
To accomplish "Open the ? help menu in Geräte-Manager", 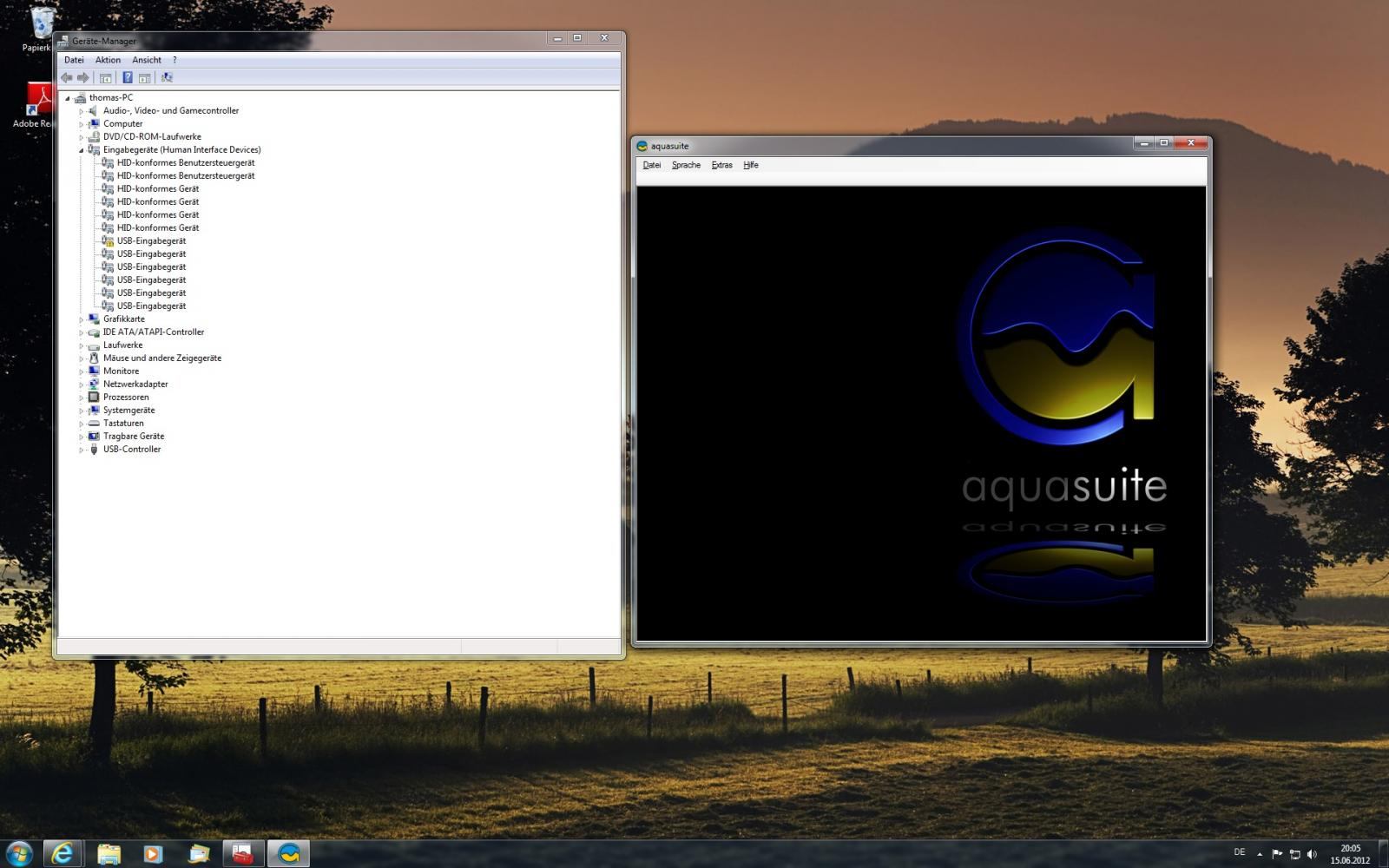I will (x=174, y=60).
